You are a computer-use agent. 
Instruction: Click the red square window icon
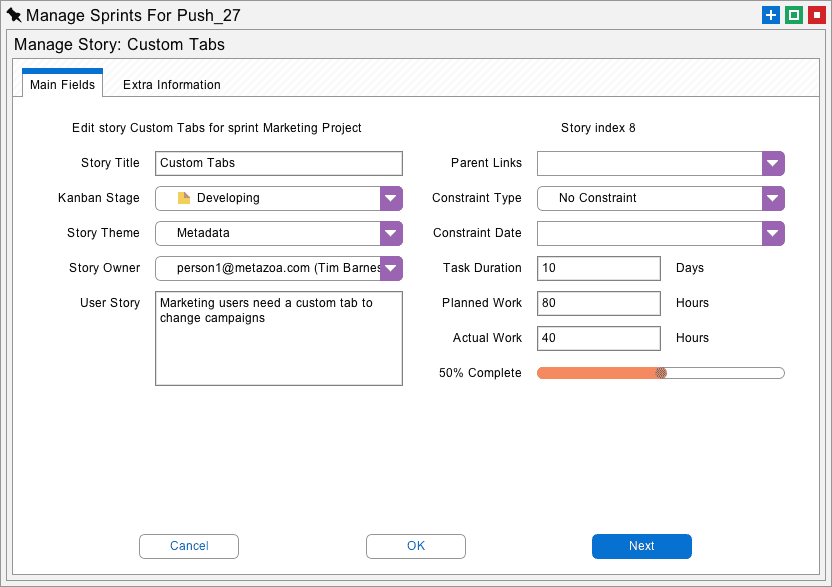click(x=816, y=15)
